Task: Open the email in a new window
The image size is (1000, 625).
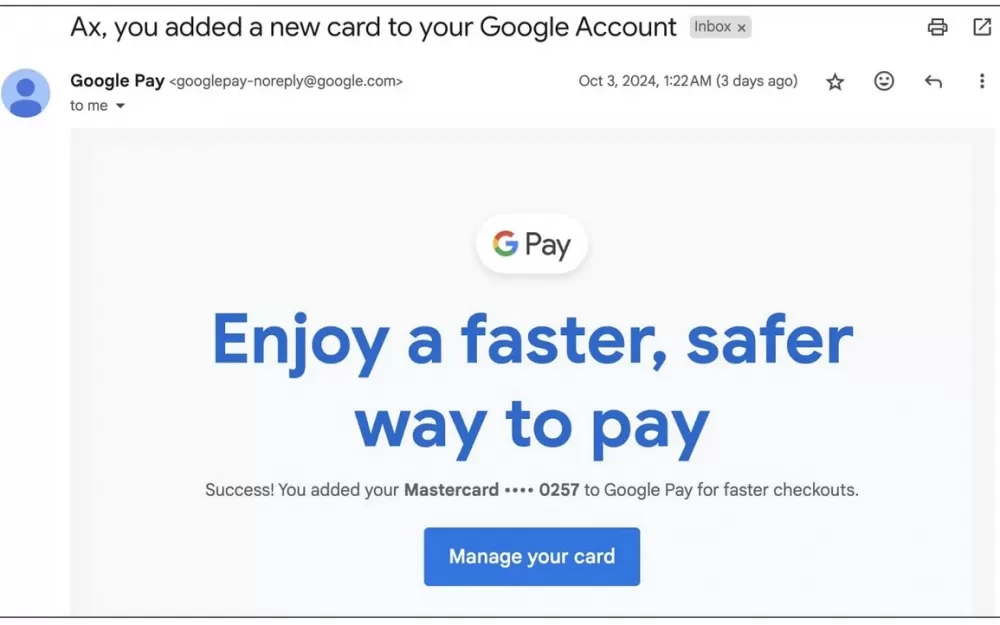Action: 982,27
